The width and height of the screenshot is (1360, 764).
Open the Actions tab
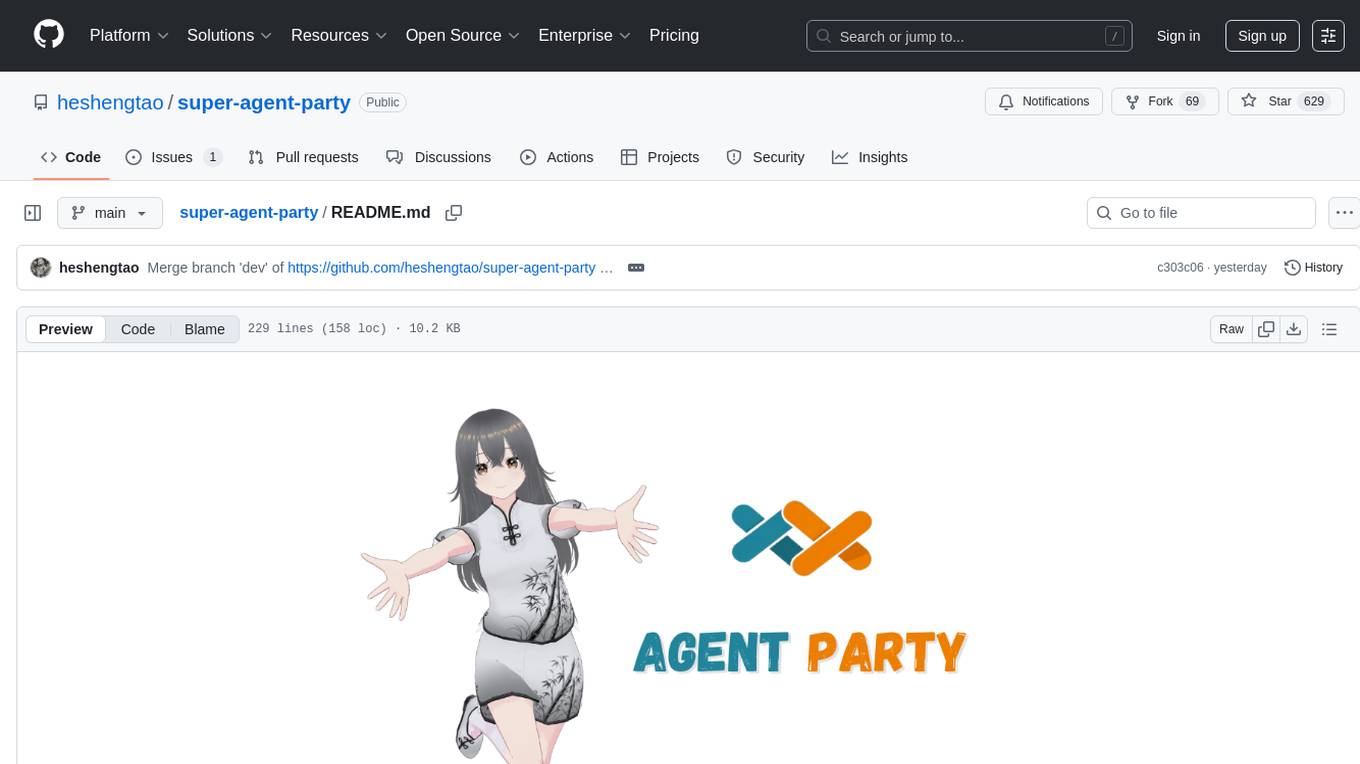click(557, 157)
